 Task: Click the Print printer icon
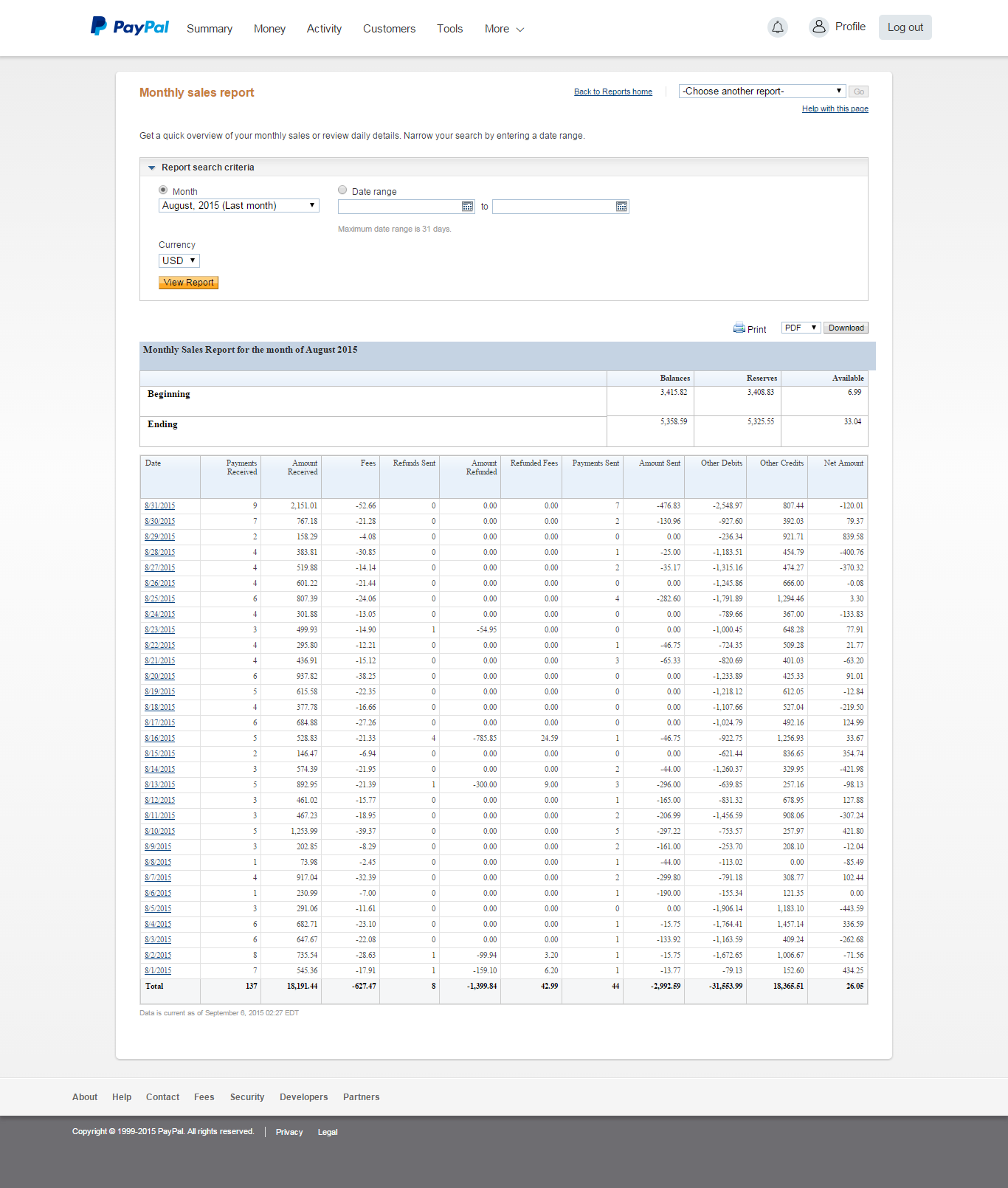[x=739, y=328]
